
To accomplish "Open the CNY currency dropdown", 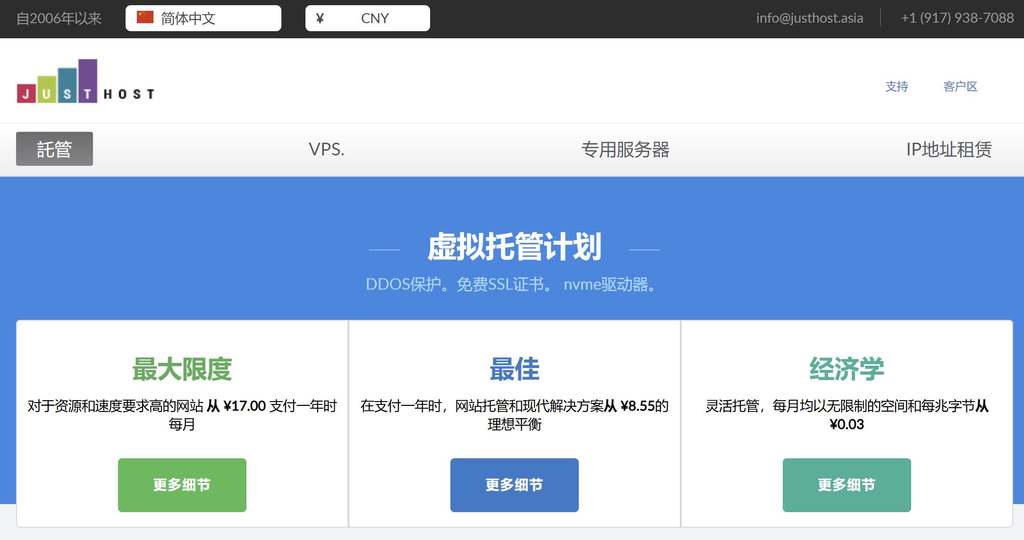I will click(x=367, y=18).
